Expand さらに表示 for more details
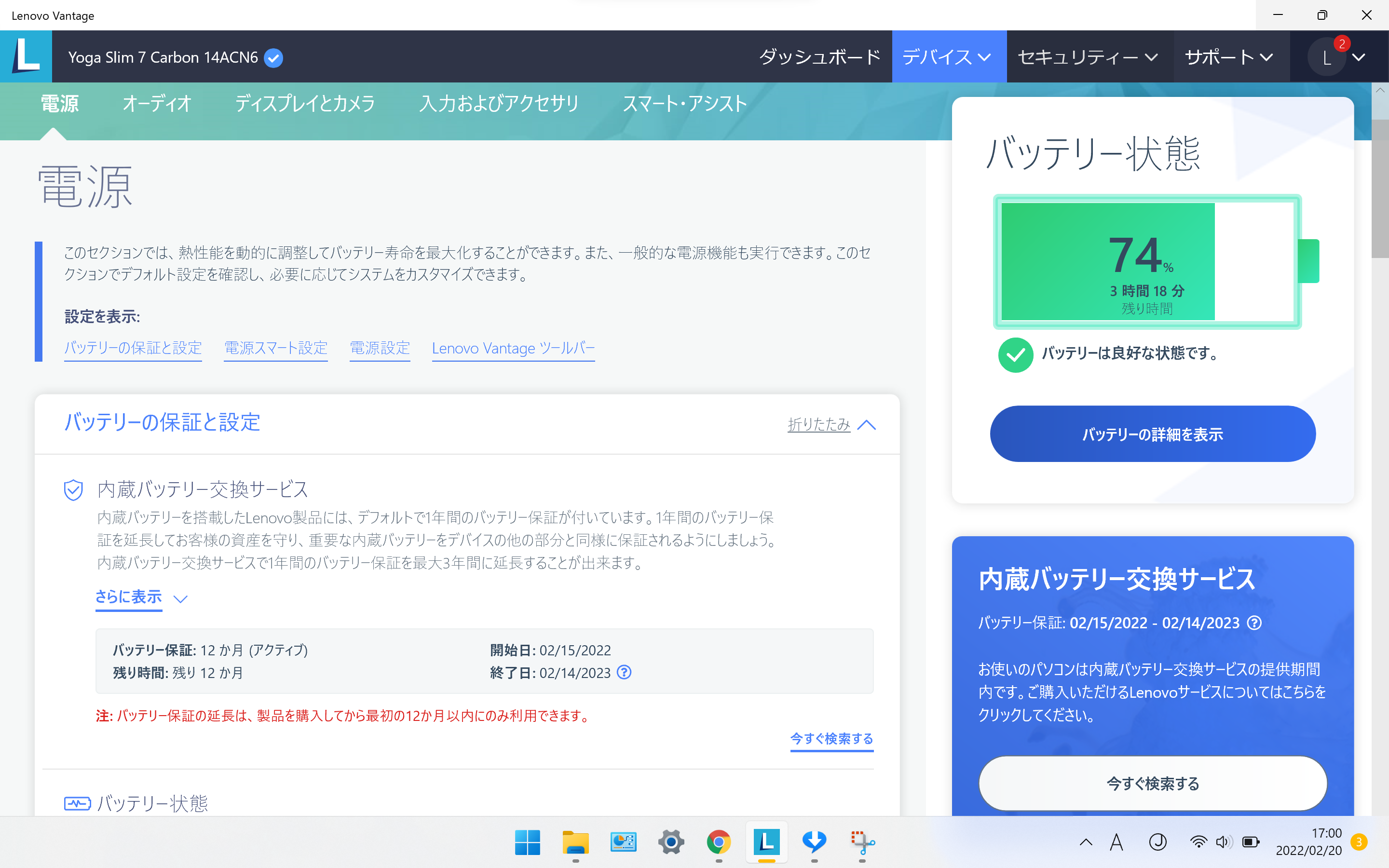This screenshot has height=868, width=1389. pyautogui.click(x=141, y=597)
